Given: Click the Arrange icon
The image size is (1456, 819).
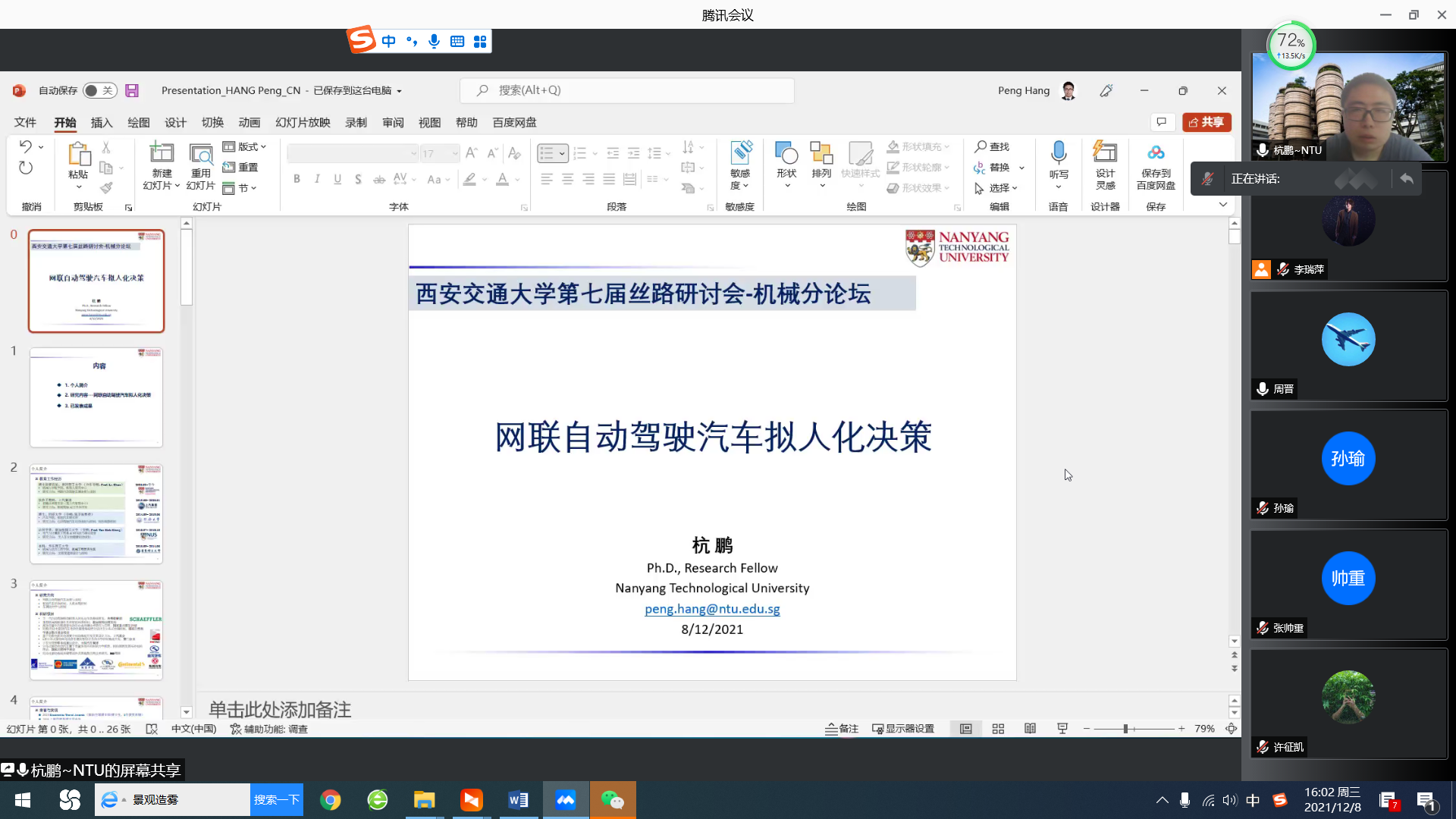Looking at the screenshot, I should pyautogui.click(x=821, y=154).
